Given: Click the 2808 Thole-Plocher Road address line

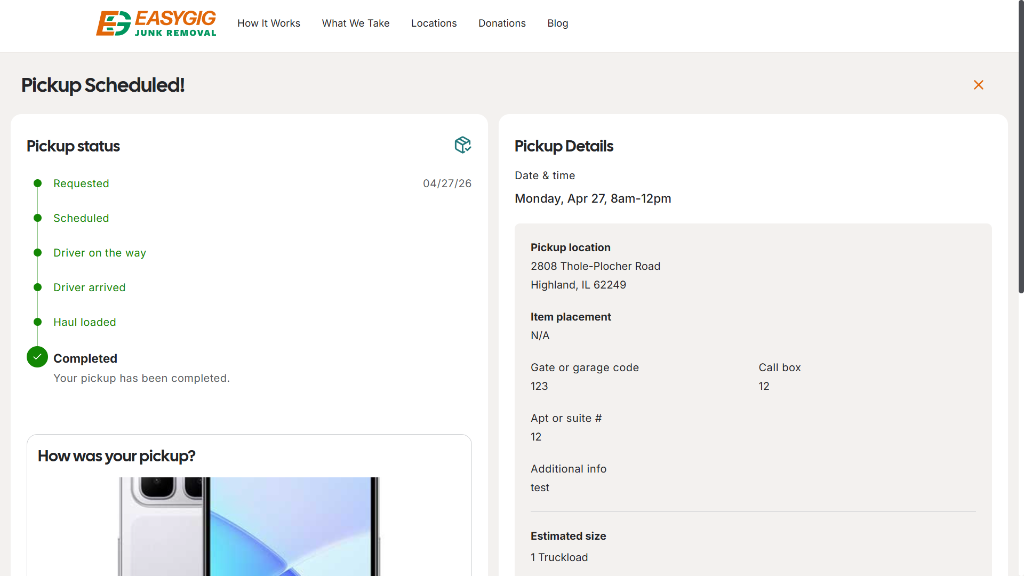Looking at the screenshot, I should [x=596, y=266].
